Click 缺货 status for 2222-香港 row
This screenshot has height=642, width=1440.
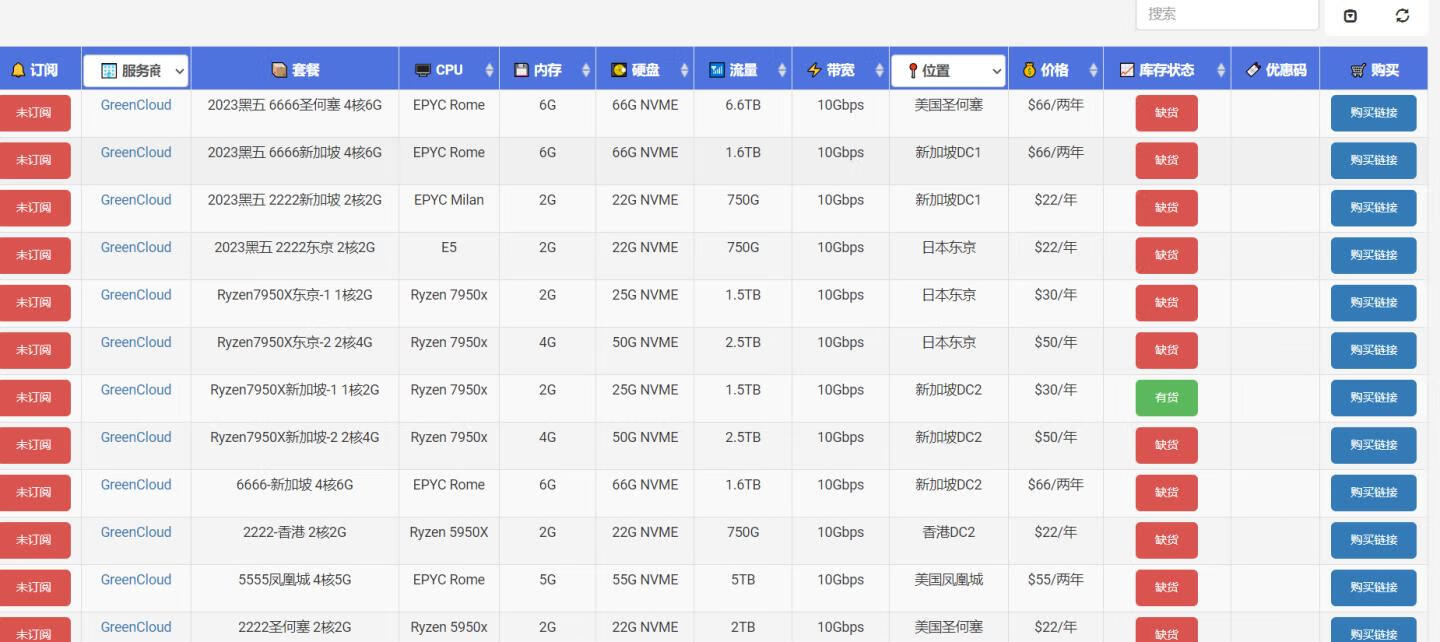(x=1166, y=540)
